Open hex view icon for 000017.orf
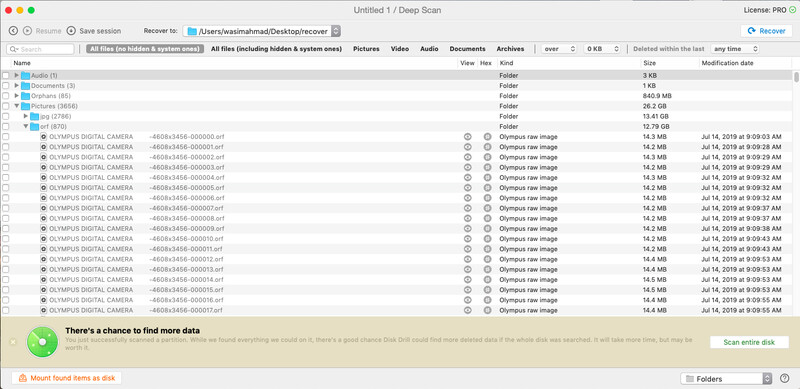 click(x=487, y=310)
